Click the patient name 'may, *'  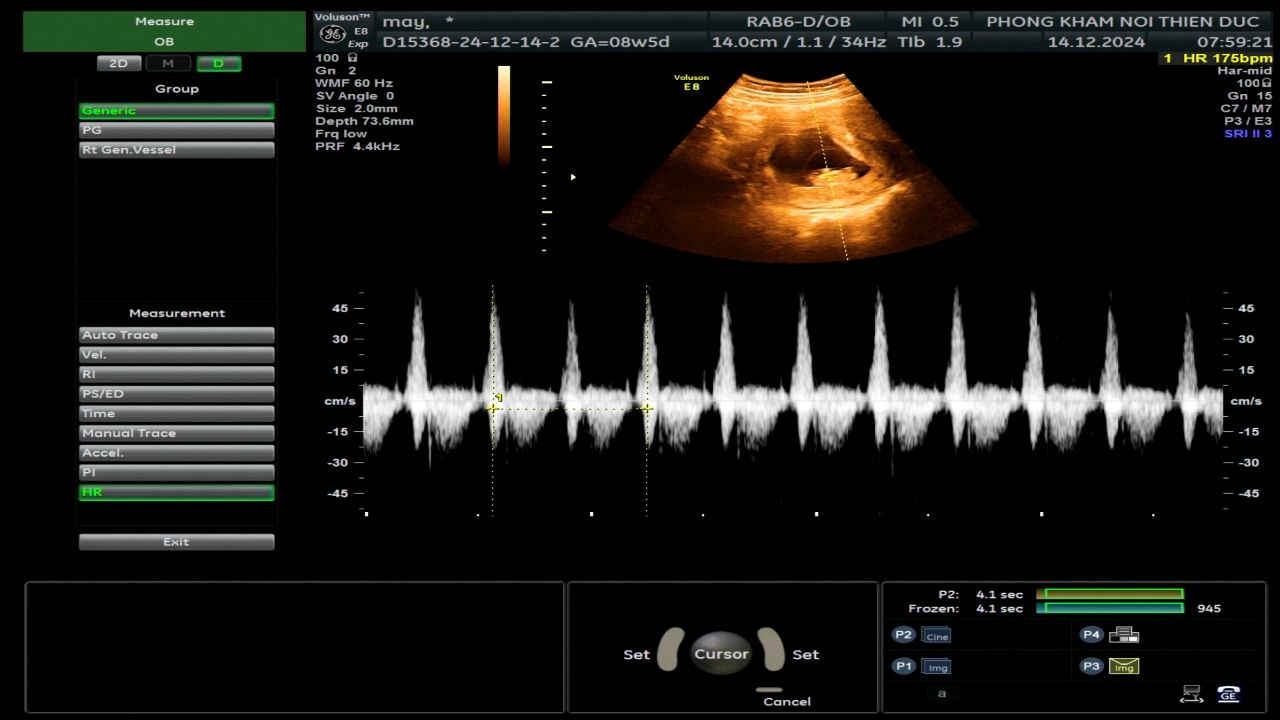tap(418, 21)
